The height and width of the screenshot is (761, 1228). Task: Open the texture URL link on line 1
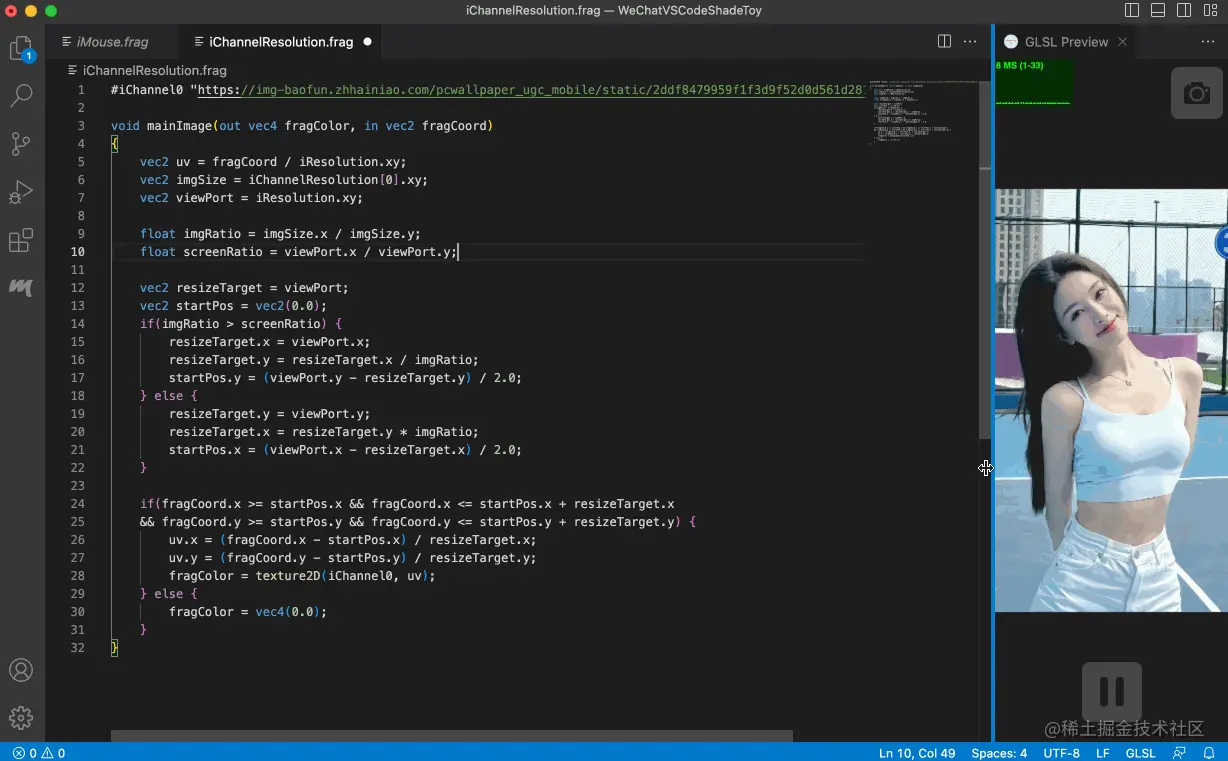pos(531,90)
